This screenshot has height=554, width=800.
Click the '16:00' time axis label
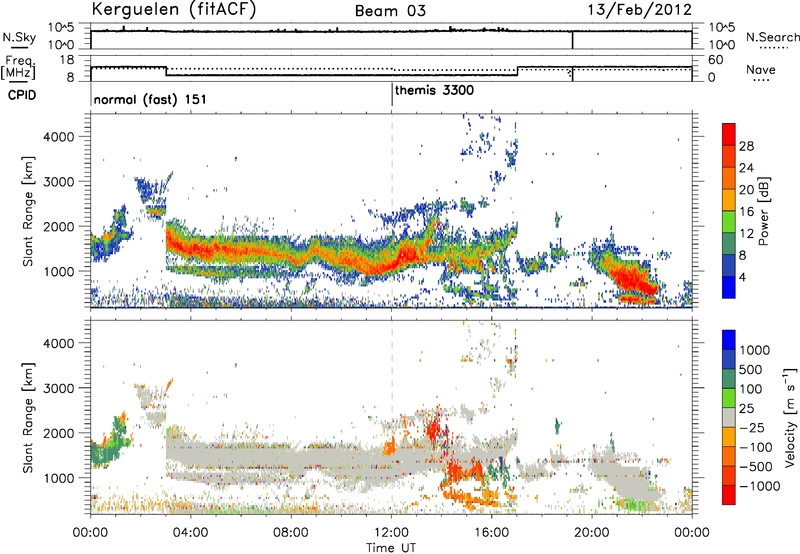pyautogui.click(x=491, y=533)
